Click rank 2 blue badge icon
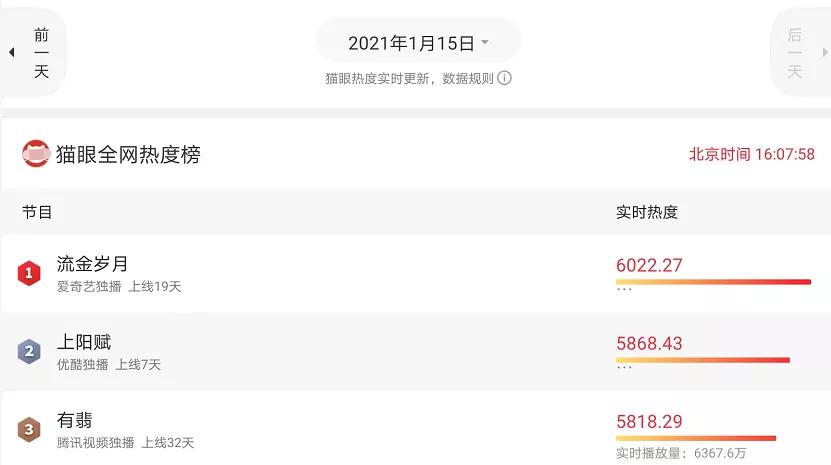Screen dimensions: 831x465 coord(29,351)
